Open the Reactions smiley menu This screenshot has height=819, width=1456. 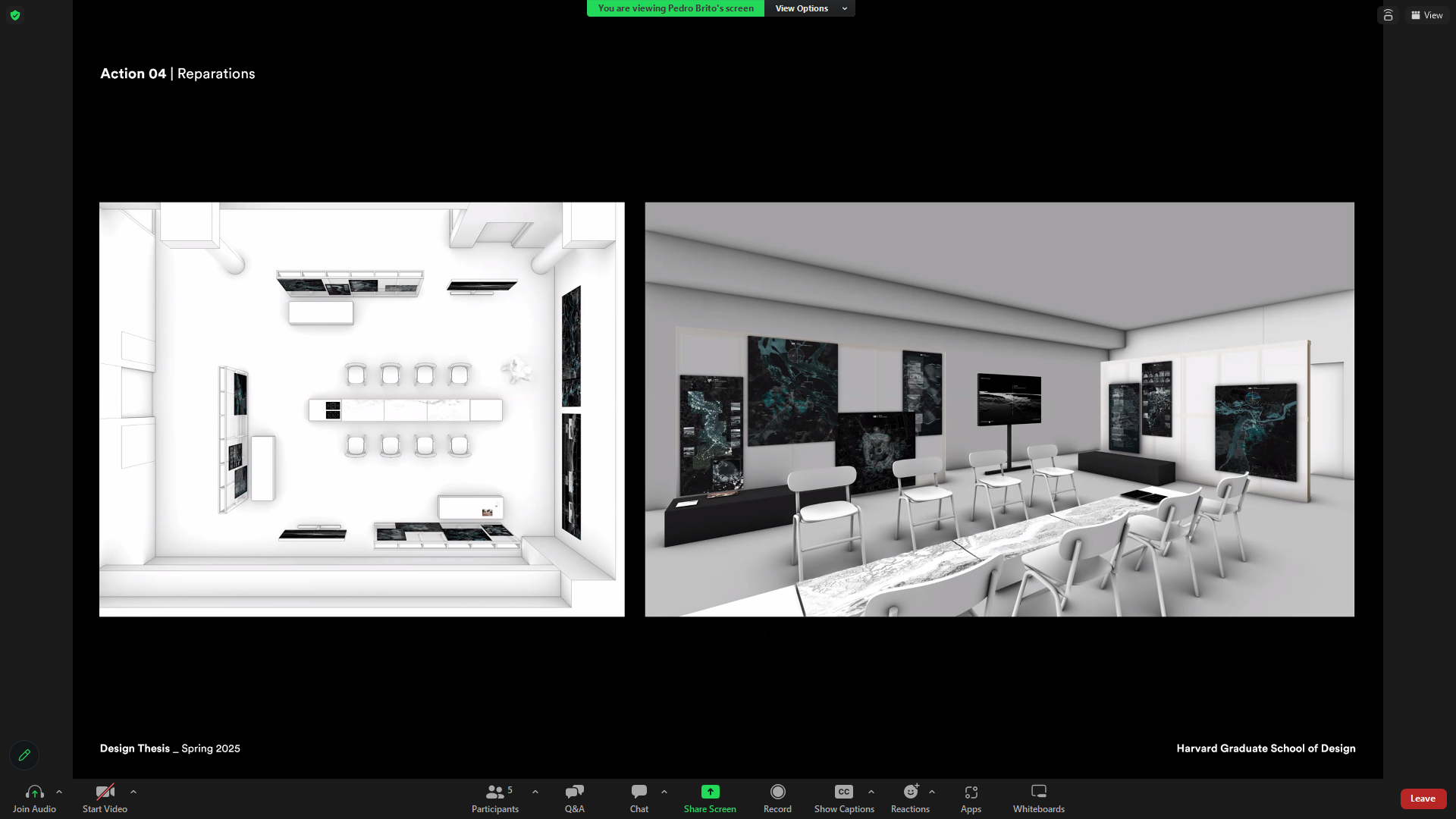click(911, 792)
